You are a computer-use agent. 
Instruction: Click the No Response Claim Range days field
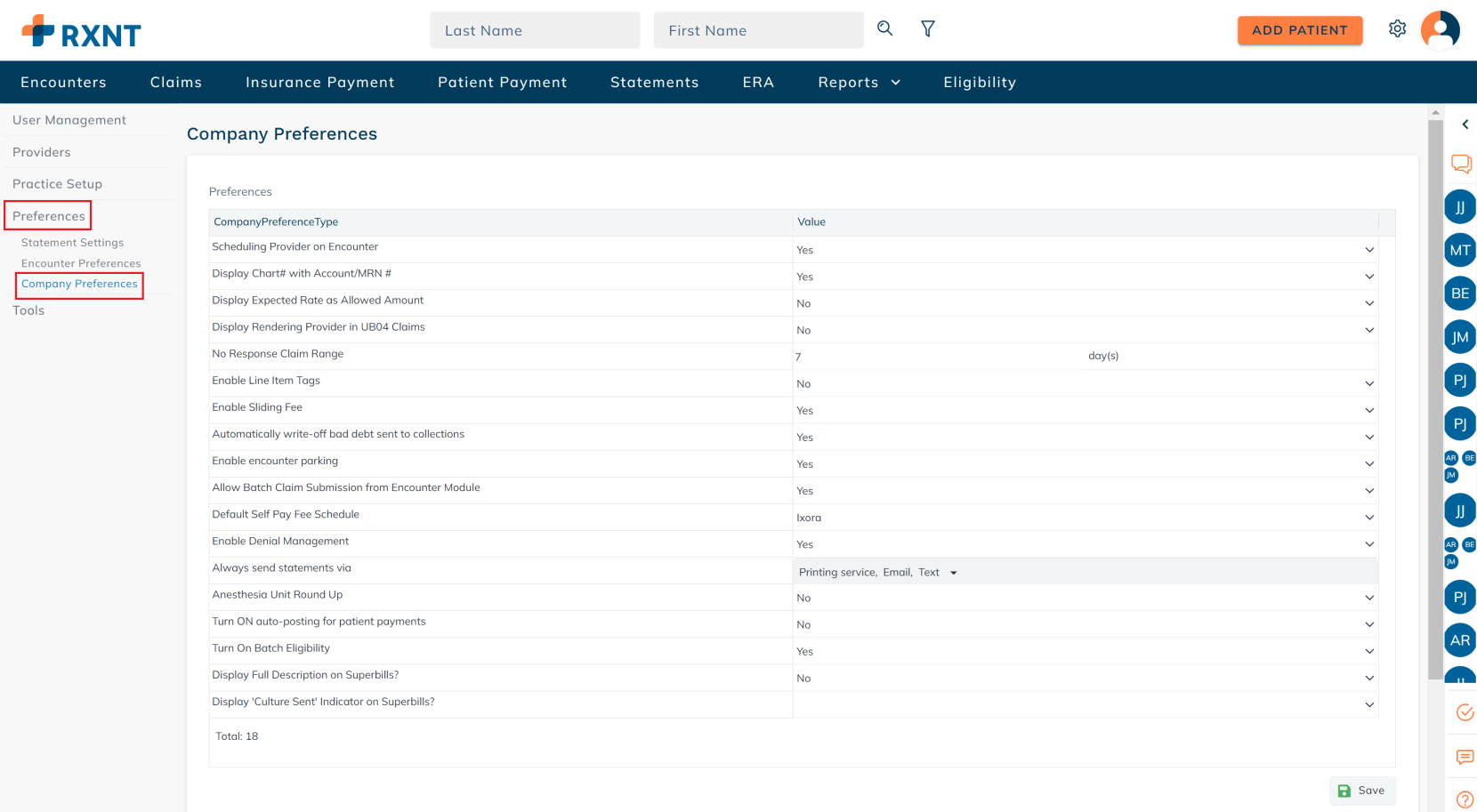[934, 357]
